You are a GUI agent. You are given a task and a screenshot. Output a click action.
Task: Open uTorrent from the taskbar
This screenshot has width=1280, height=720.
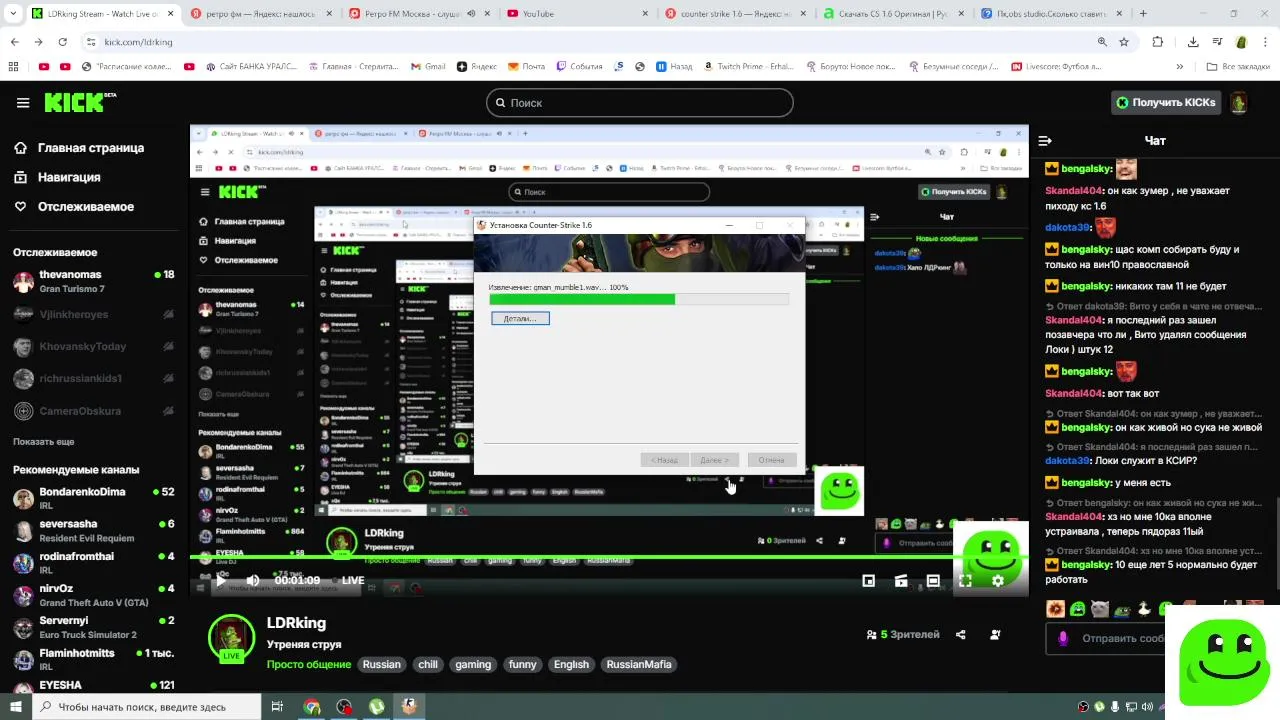point(376,707)
